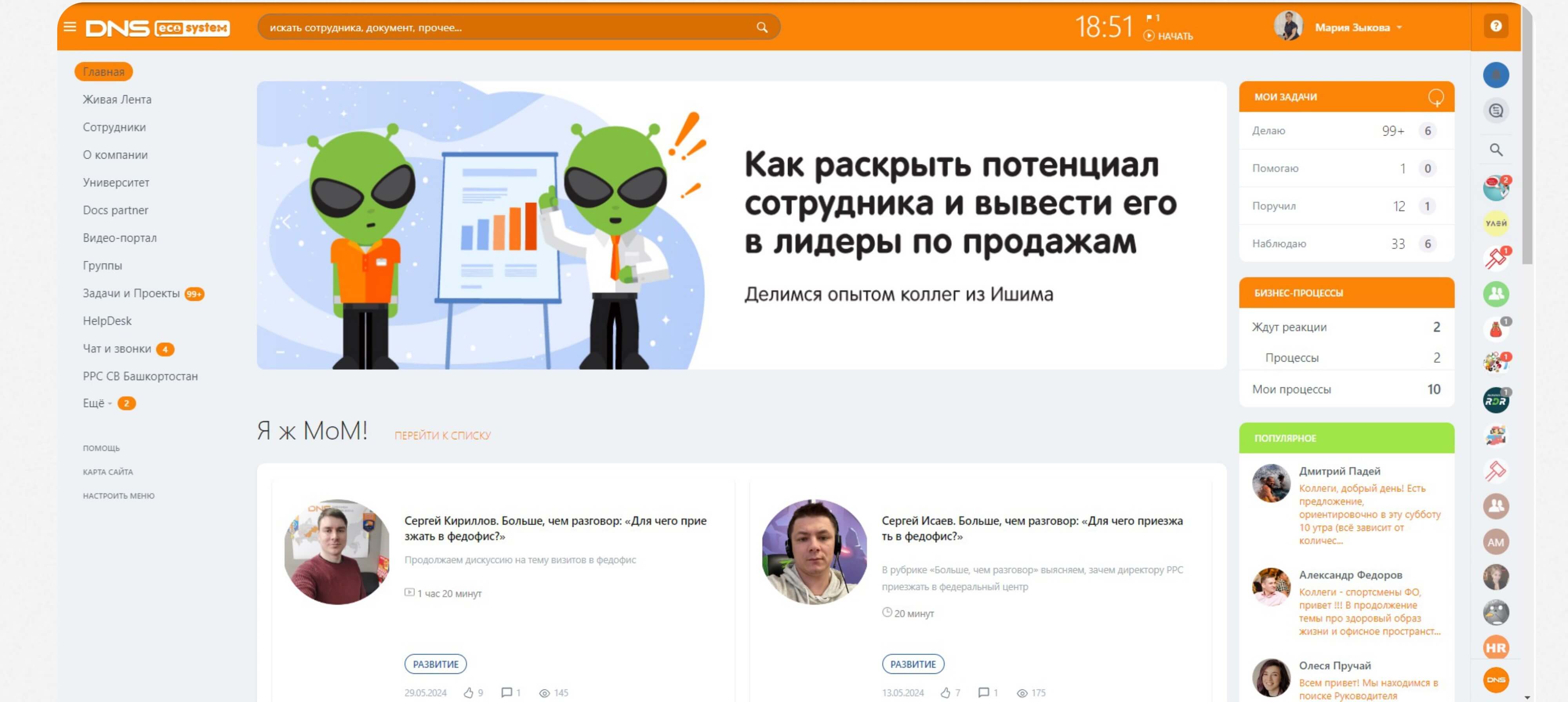This screenshot has height=702, width=1568.
Task: Open the brown group chat icon
Action: 1495,506
